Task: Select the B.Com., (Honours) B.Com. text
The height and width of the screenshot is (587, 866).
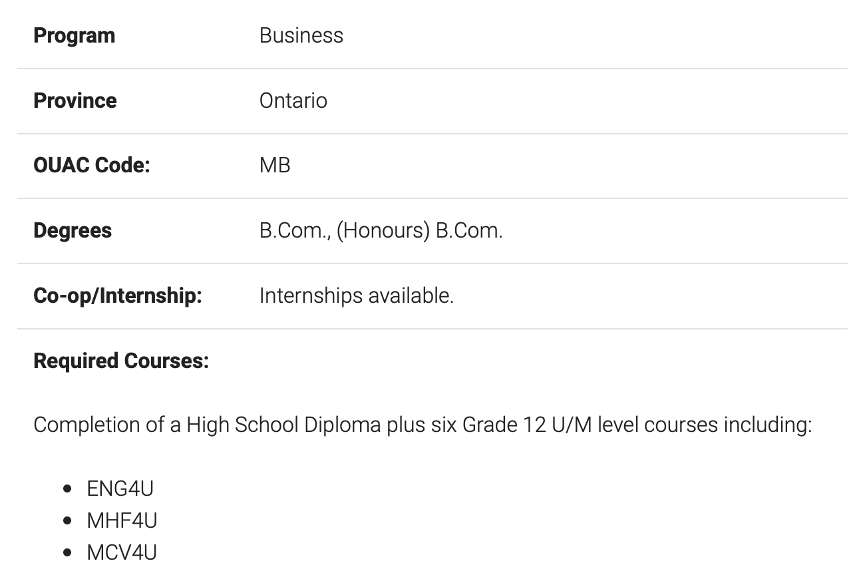Action: pos(381,231)
